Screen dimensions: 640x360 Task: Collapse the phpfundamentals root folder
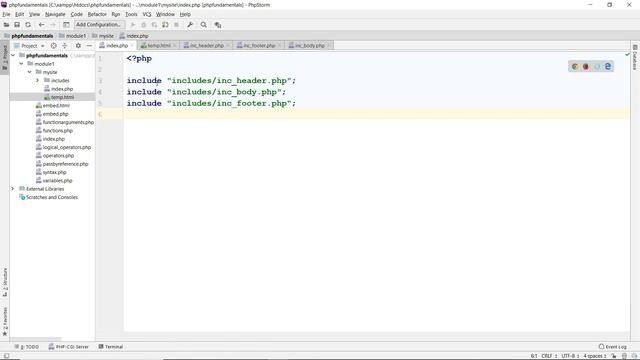pos(13,55)
